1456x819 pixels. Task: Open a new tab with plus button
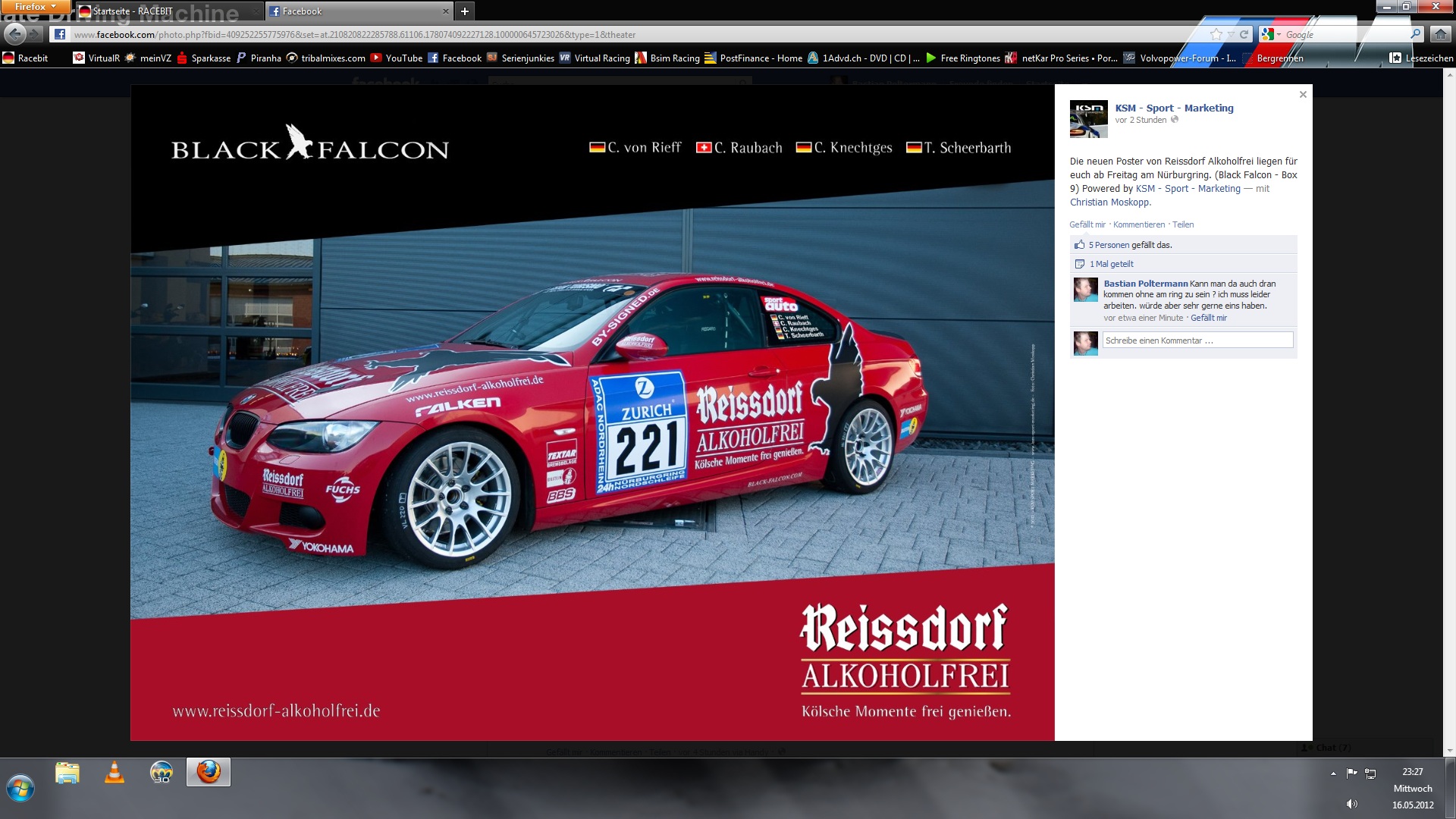pos(465,11)
